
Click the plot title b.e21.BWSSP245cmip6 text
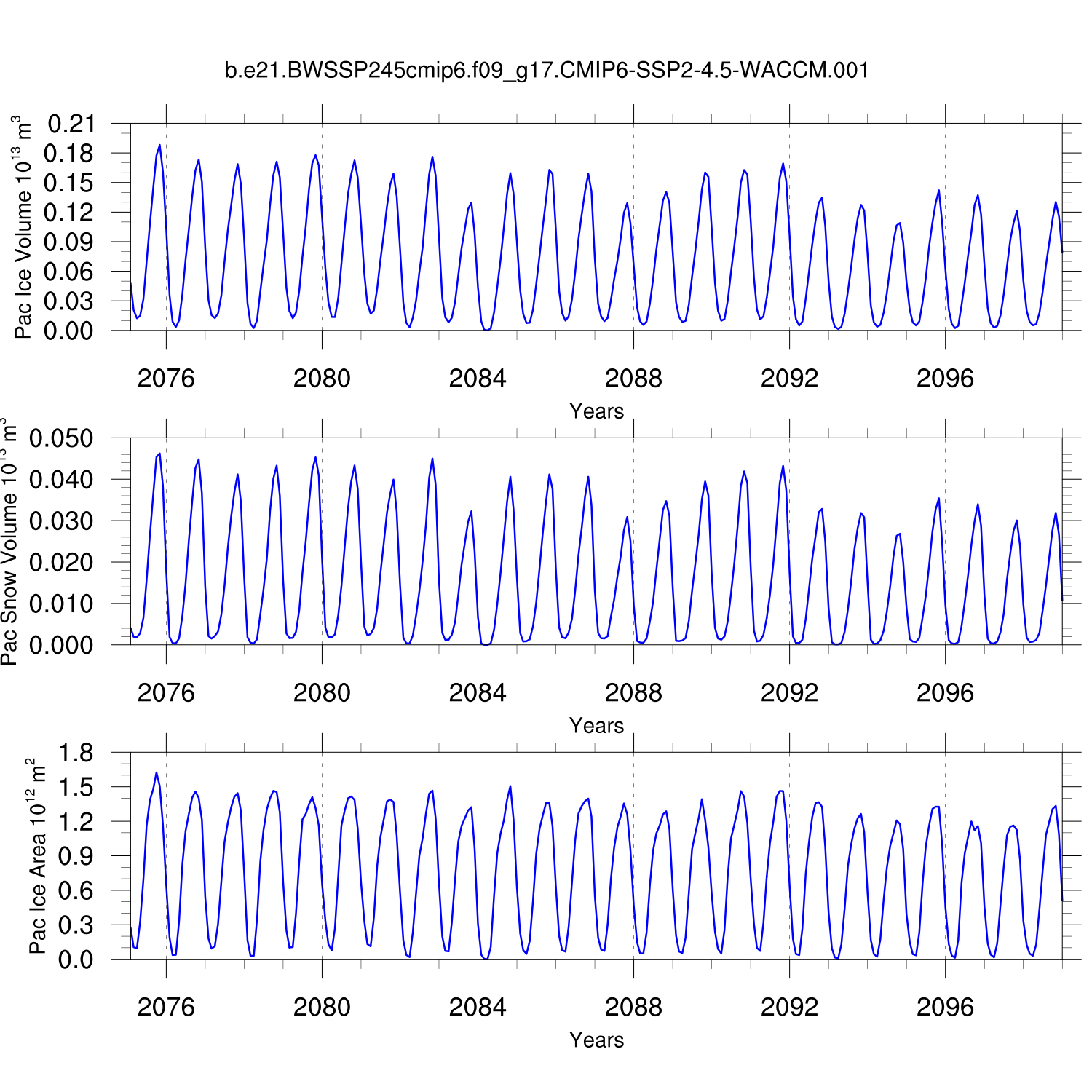pyautogui.click(x=546, y=71)
